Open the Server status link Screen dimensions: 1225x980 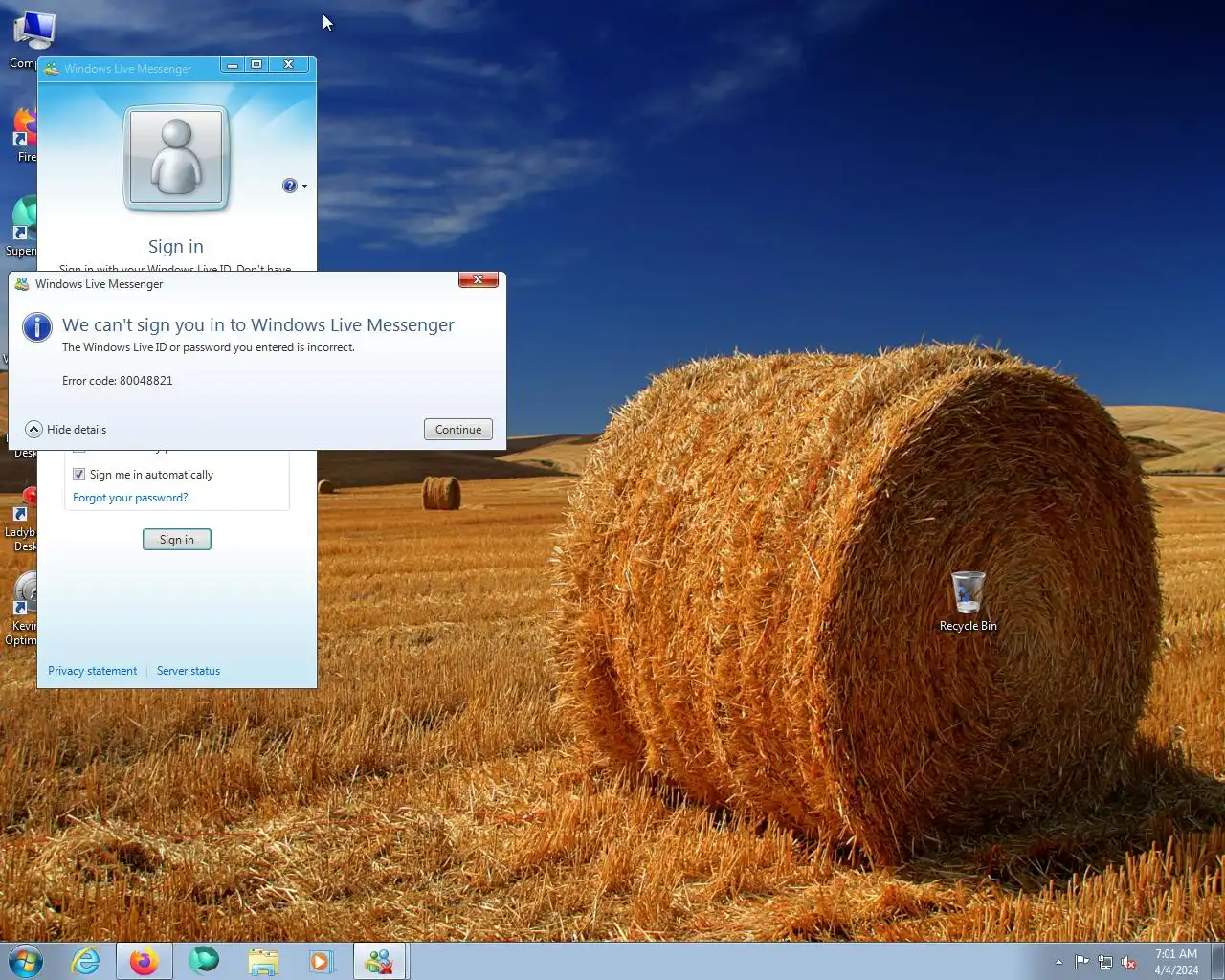point(189,671)
